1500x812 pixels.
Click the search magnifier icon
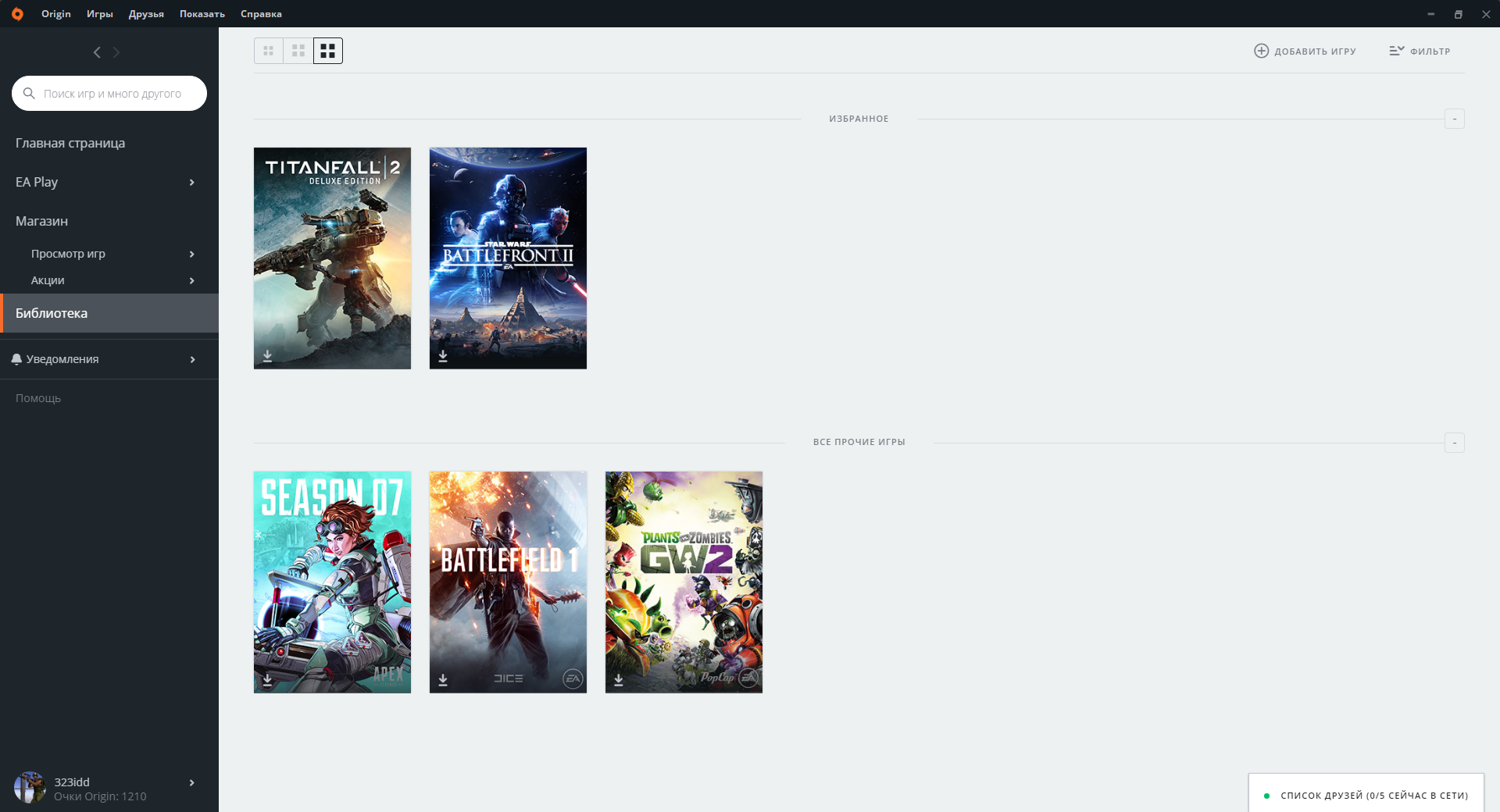[29, 93]
